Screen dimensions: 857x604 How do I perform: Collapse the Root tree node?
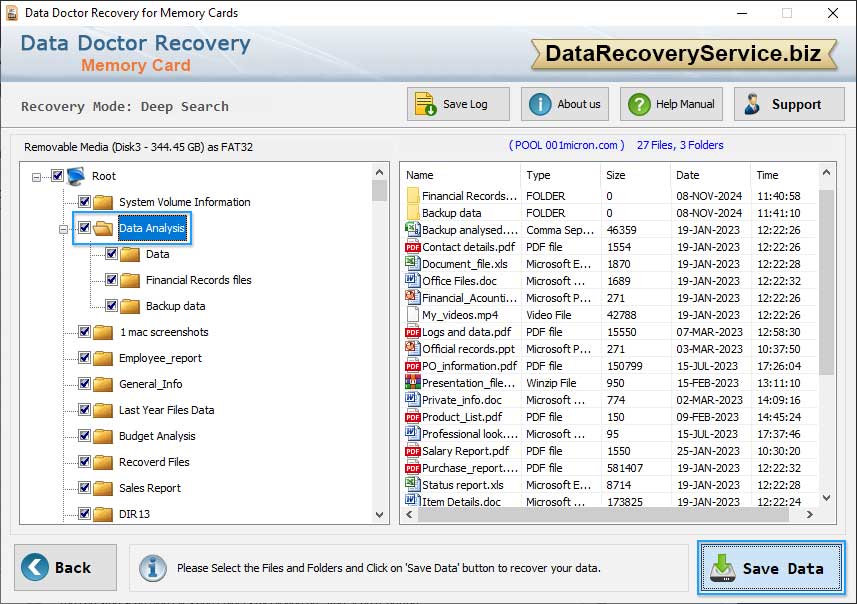(x=36, y=177)
